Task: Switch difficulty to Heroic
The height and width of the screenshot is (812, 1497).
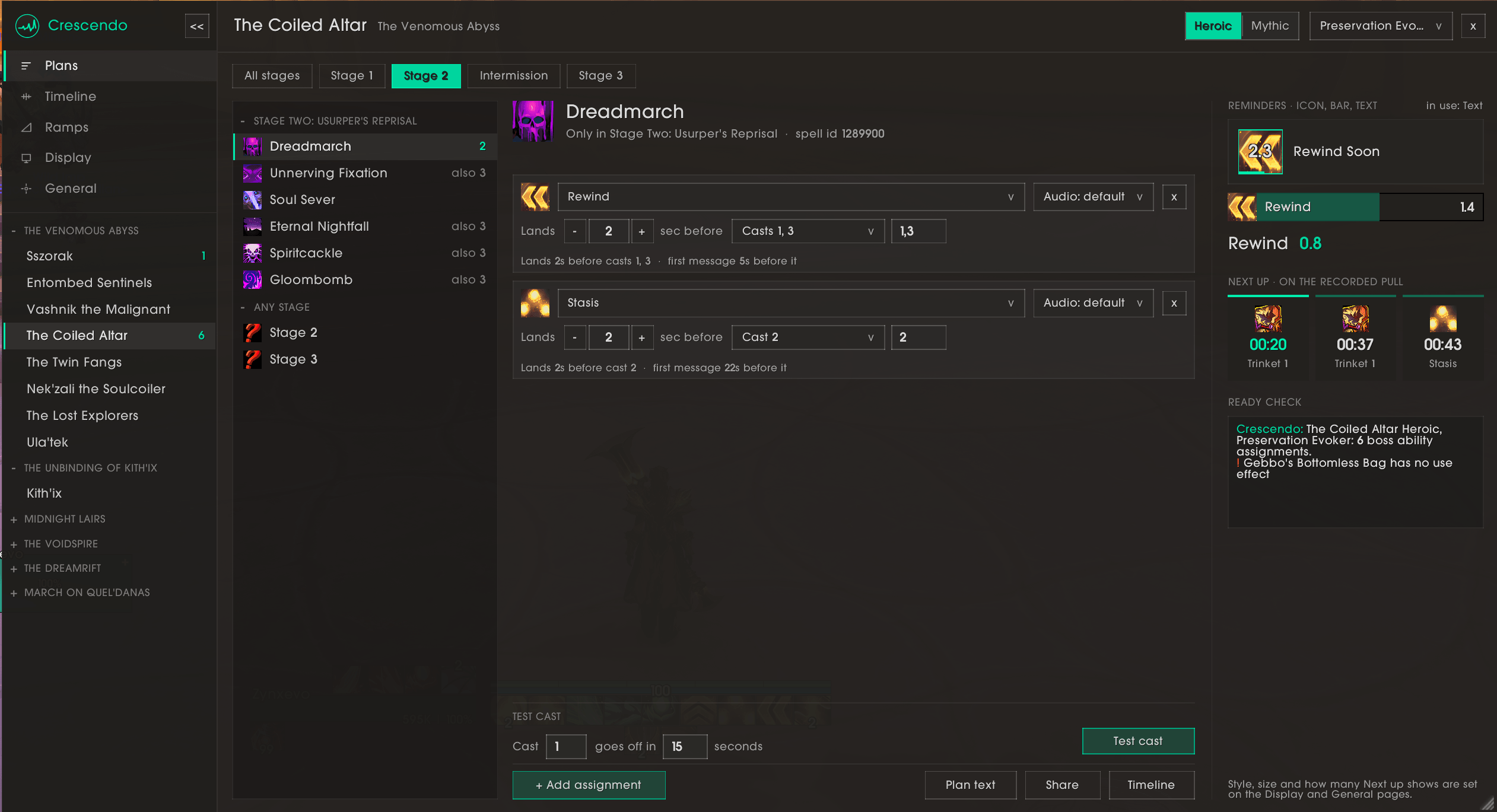Action: click(1213, 26)
